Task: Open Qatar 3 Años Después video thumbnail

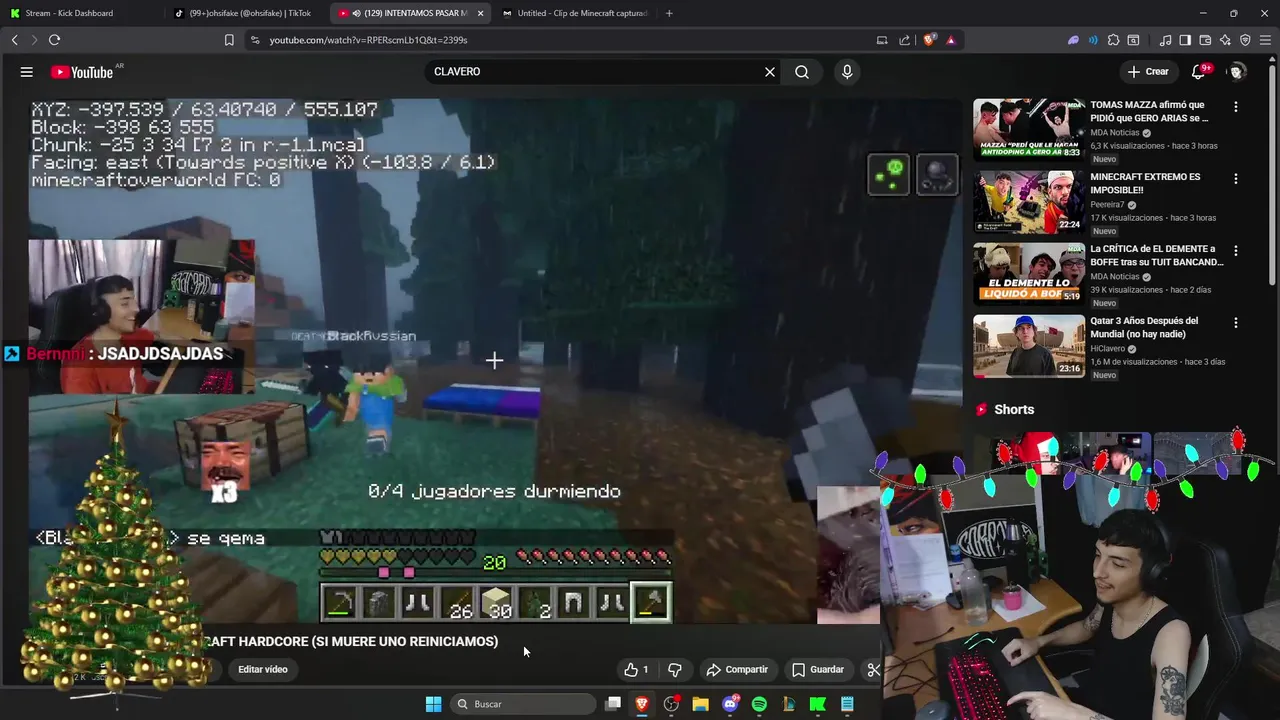Action: pos(1028,346)
